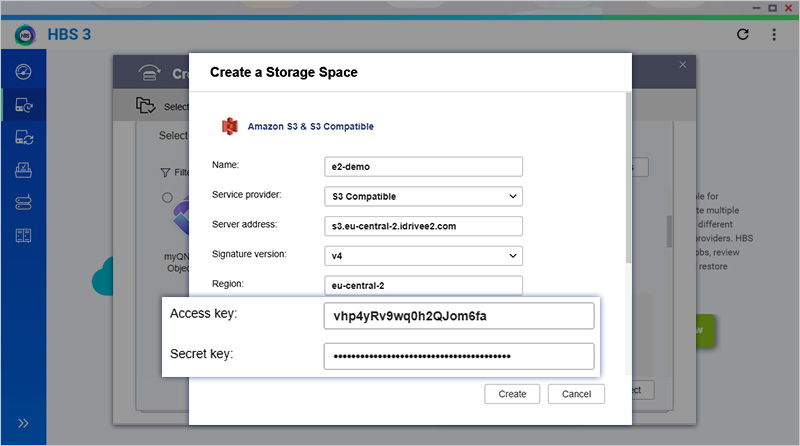The height and width of the screenshot is (446, 800).
Task: Close the background wizard dialog
Action: [x=683, y=64]
